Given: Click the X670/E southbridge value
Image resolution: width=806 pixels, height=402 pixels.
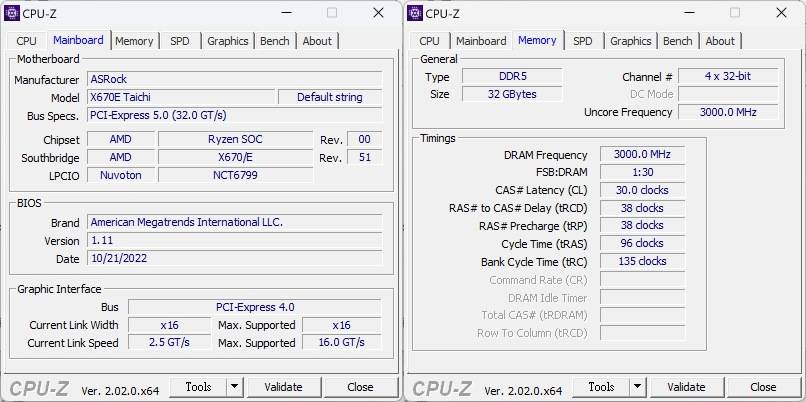Looking at the screenshot, I should tap(235, 157).
